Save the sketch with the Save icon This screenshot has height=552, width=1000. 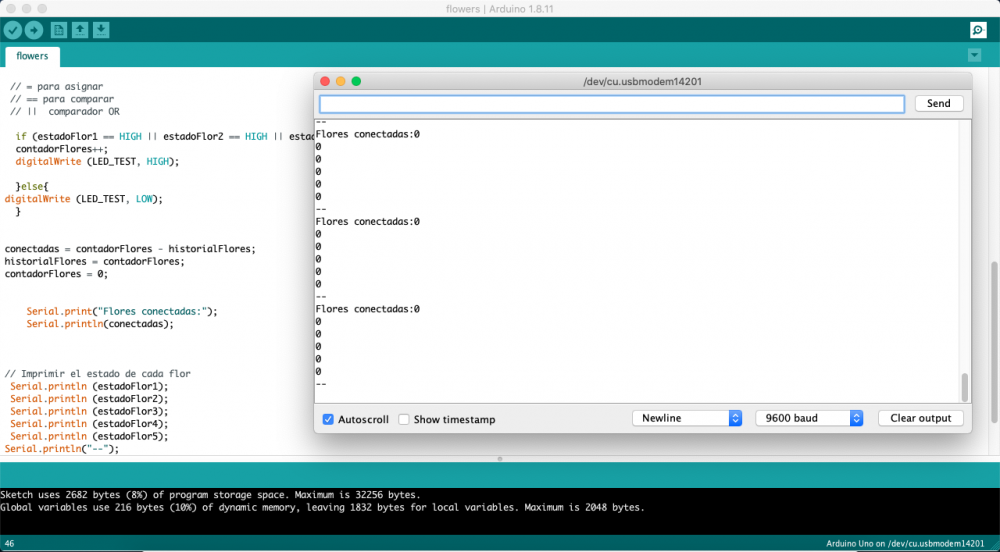(101, 30)
